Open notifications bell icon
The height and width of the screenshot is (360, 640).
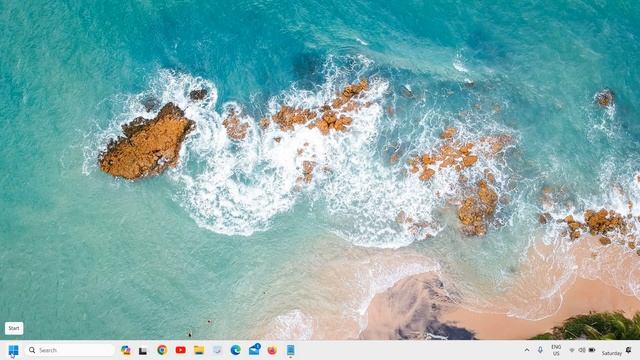(629, 350)
